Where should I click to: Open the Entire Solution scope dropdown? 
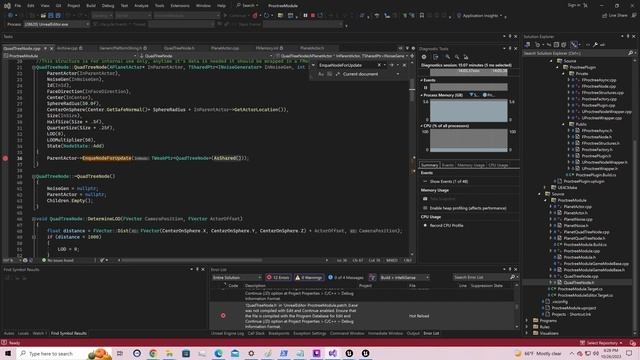[x=237, y=278]
